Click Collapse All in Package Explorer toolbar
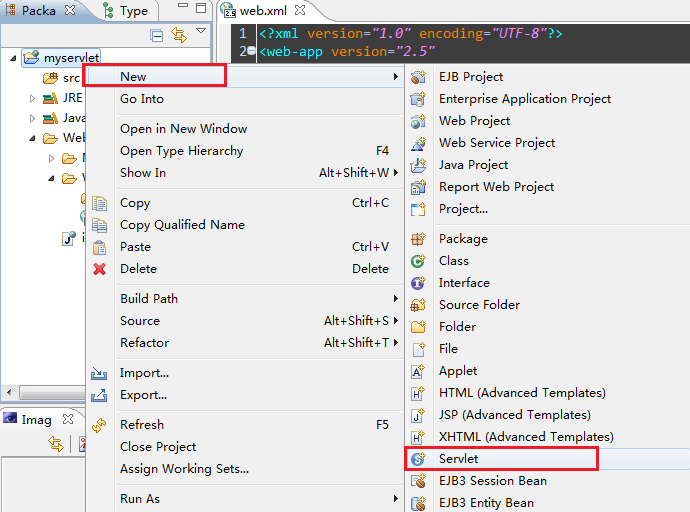 pos(157,35)
